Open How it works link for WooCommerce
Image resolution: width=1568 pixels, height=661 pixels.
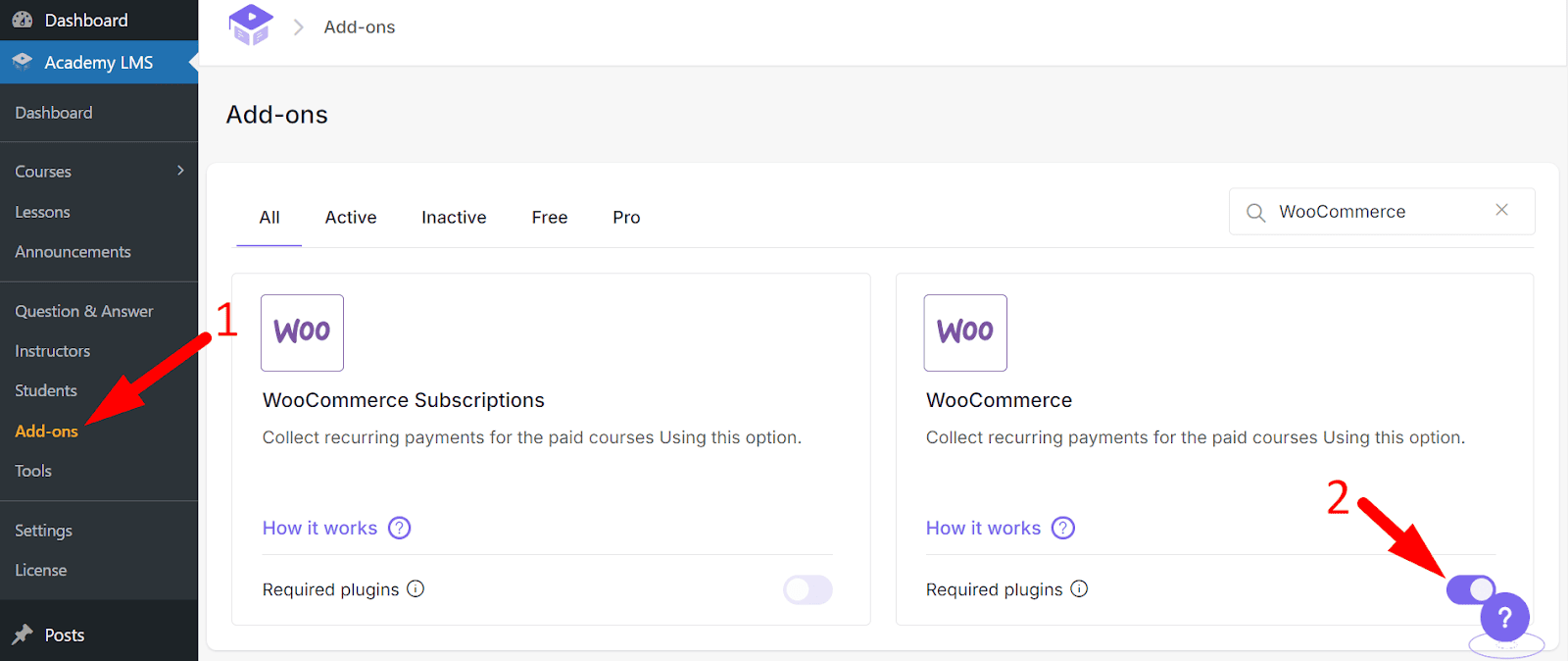pyautogui.click(x=983, y=528)
